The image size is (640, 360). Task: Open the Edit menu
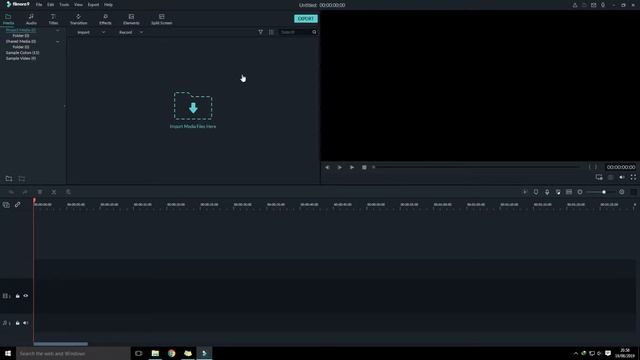pos(51,5)
